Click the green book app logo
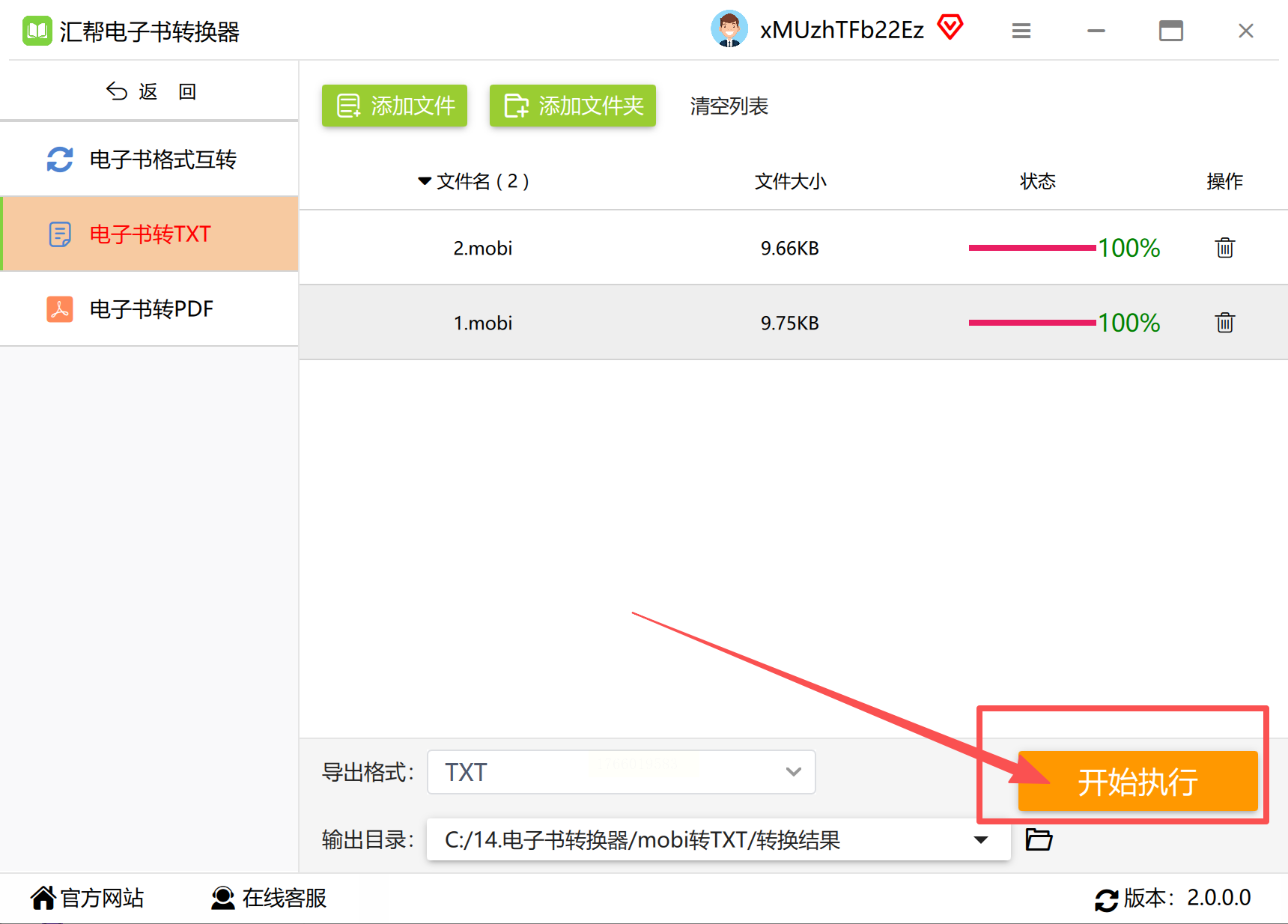The height and width of the screenshot is (924, 1288). 37,31
